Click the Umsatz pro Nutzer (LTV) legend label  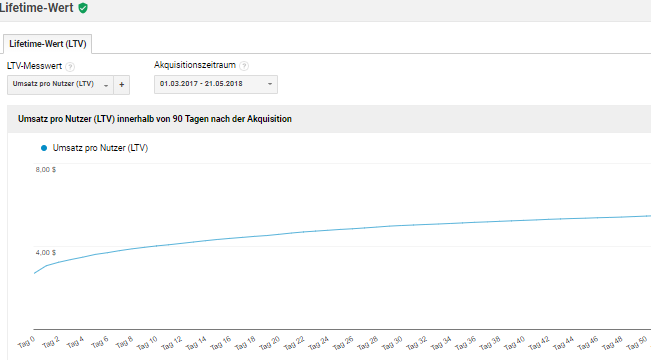coord(100,148)
